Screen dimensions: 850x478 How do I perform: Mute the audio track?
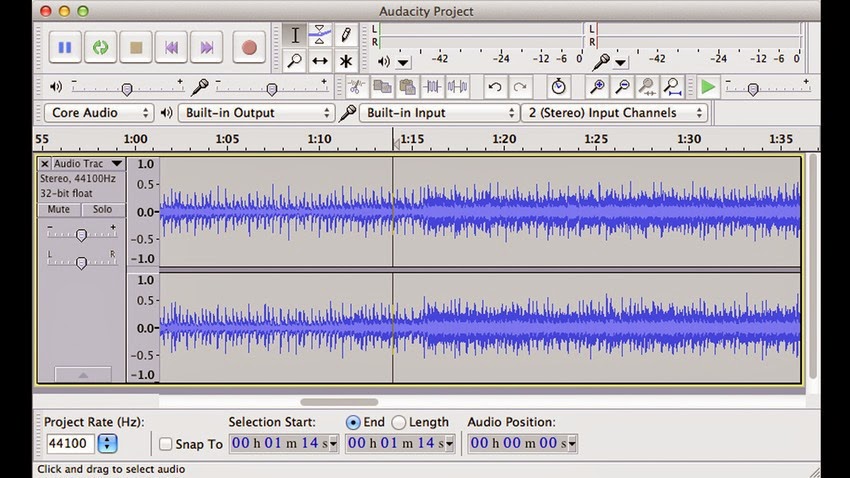click(59, 209)
